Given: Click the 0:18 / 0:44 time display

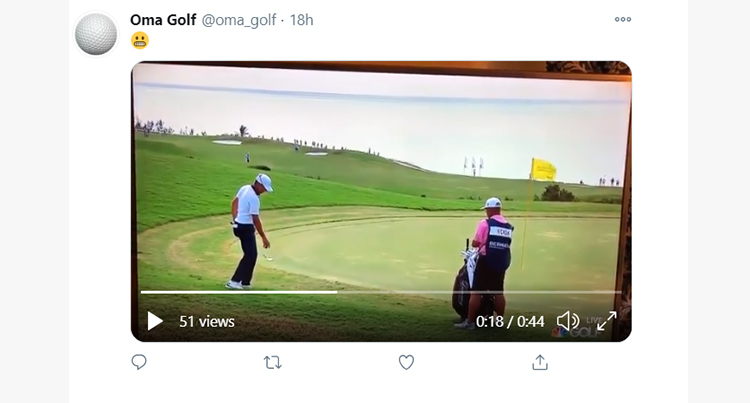Looking at the screenshot, I should (x=510, y=321).
